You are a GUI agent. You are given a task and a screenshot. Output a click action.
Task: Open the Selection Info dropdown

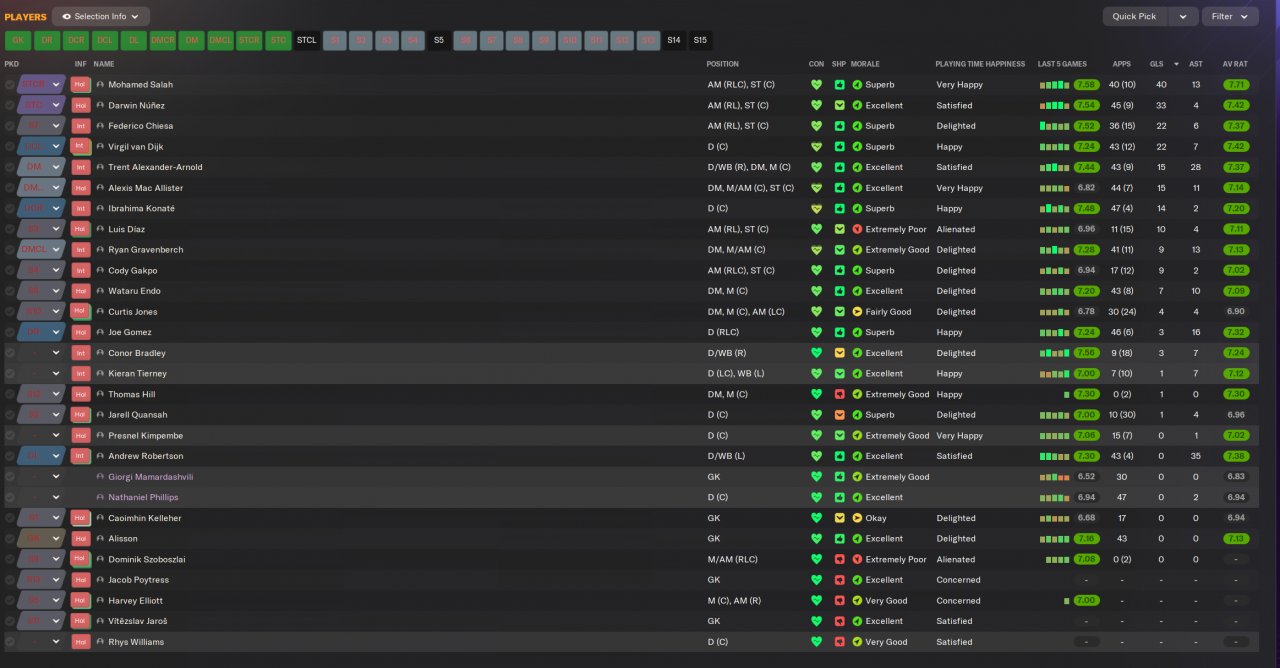coord(101,16)
